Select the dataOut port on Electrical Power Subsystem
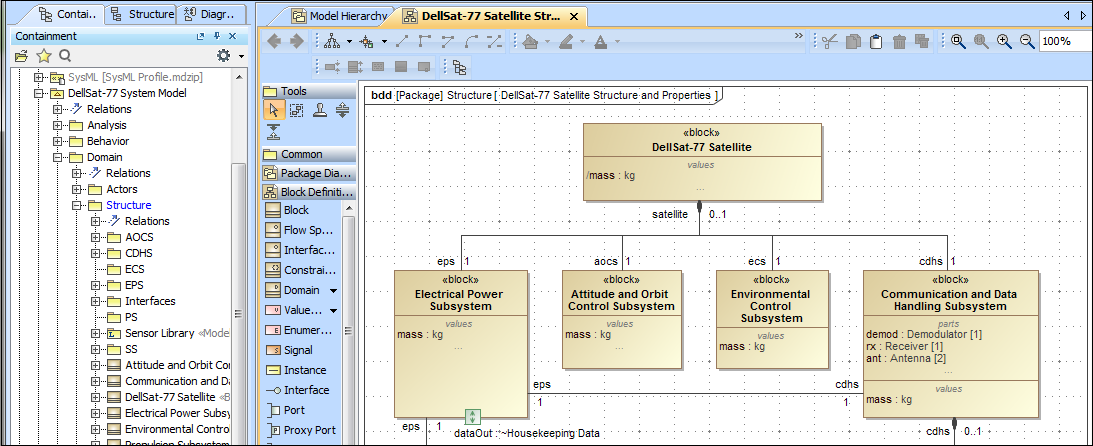This screenshot has width=1093, height=446. click(473, 417)
